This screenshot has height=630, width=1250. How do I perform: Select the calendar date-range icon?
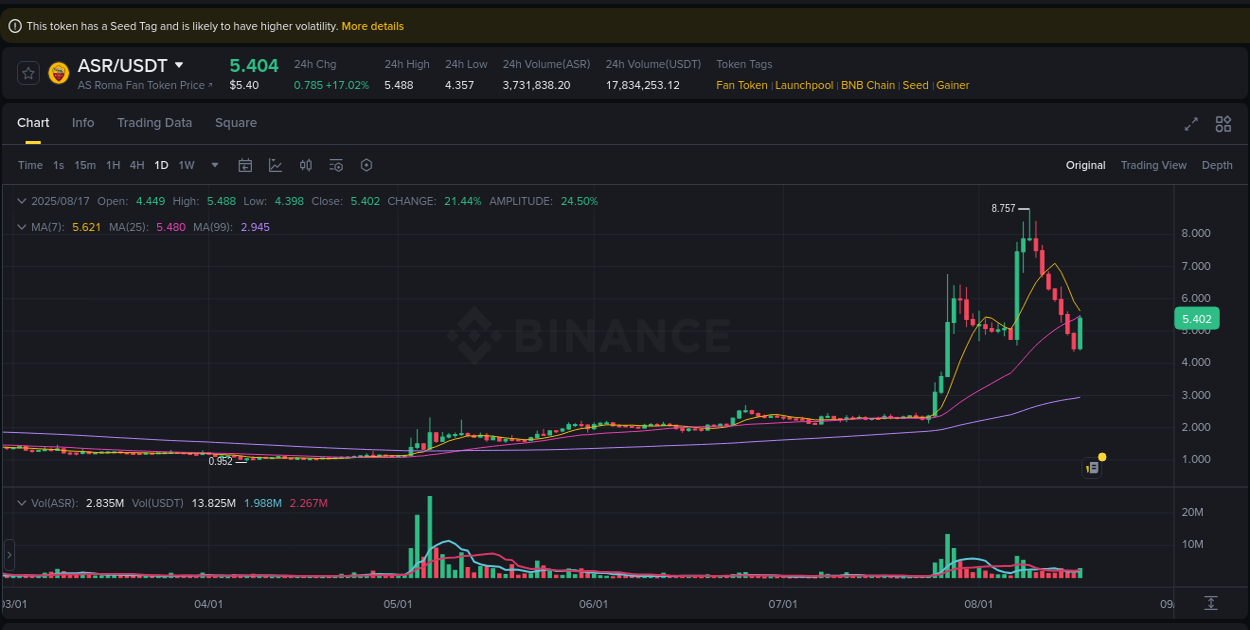245,165
